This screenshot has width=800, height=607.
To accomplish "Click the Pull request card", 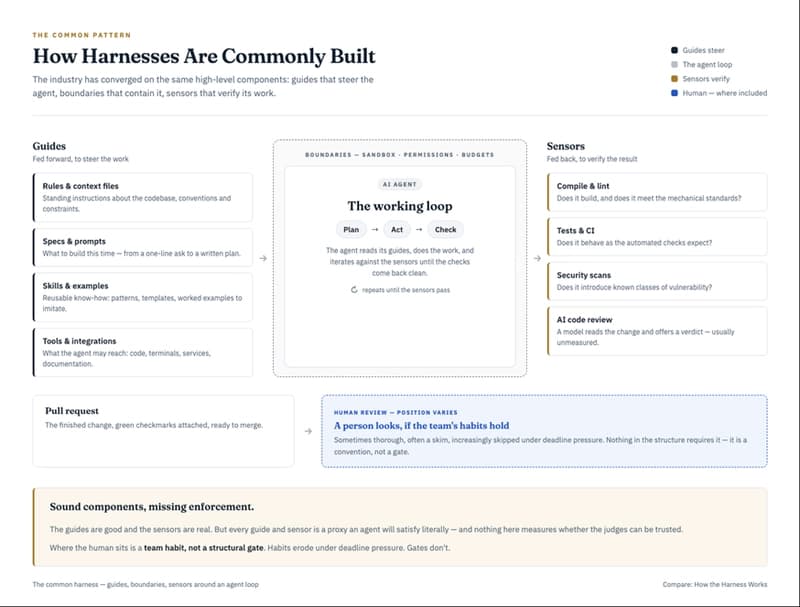I will pyautogui.click(x=163, y=431).
